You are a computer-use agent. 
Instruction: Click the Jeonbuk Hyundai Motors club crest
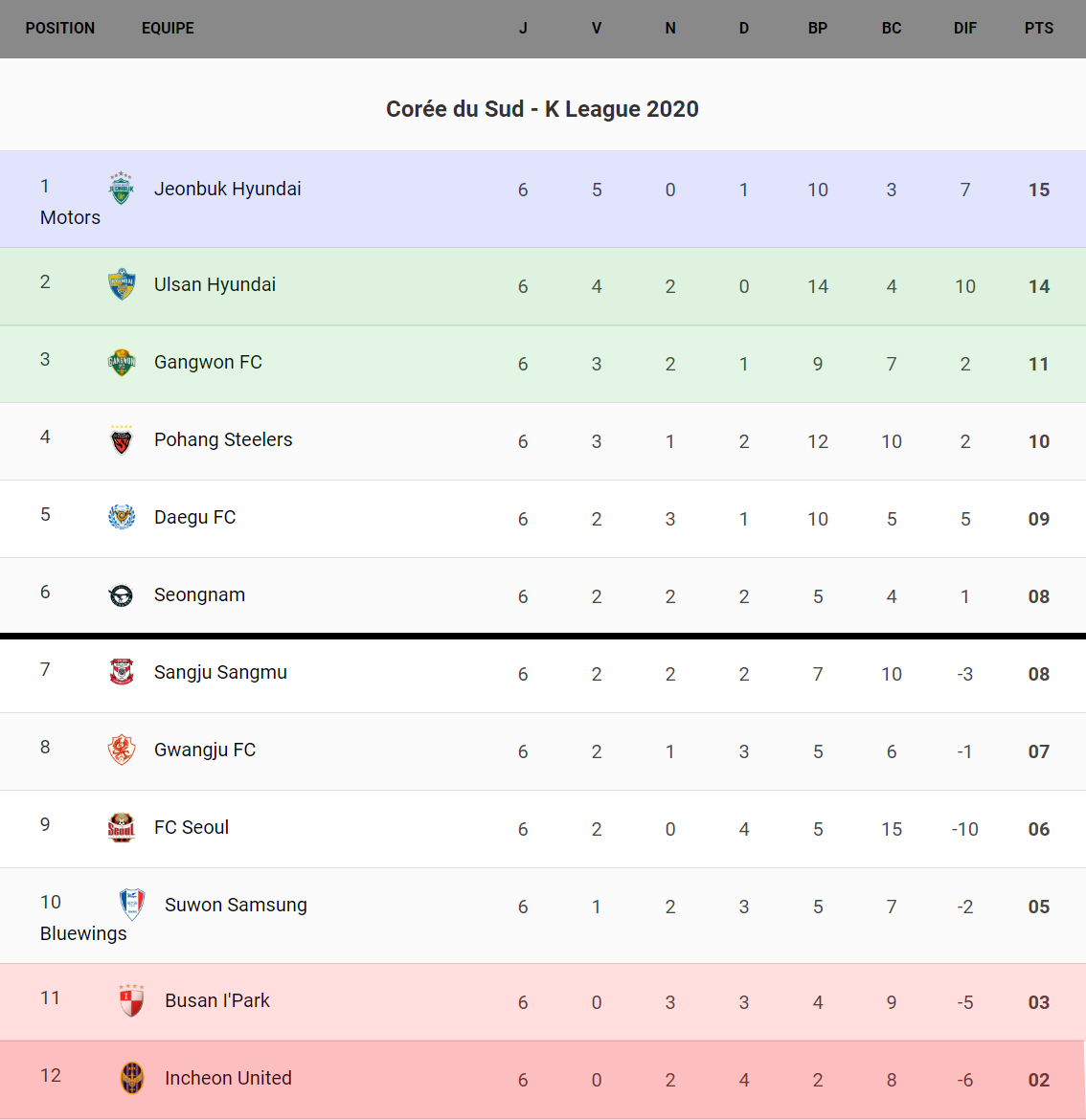point(121,189)
